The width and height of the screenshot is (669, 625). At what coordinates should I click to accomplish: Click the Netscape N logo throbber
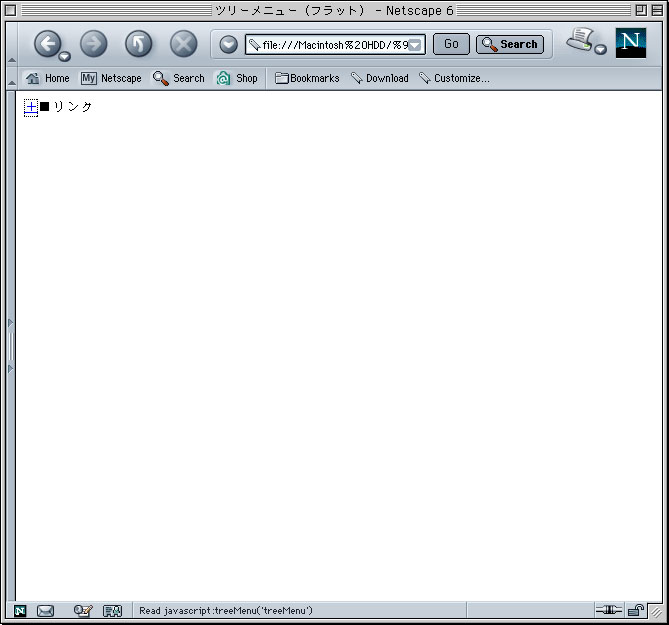point(631,43)
